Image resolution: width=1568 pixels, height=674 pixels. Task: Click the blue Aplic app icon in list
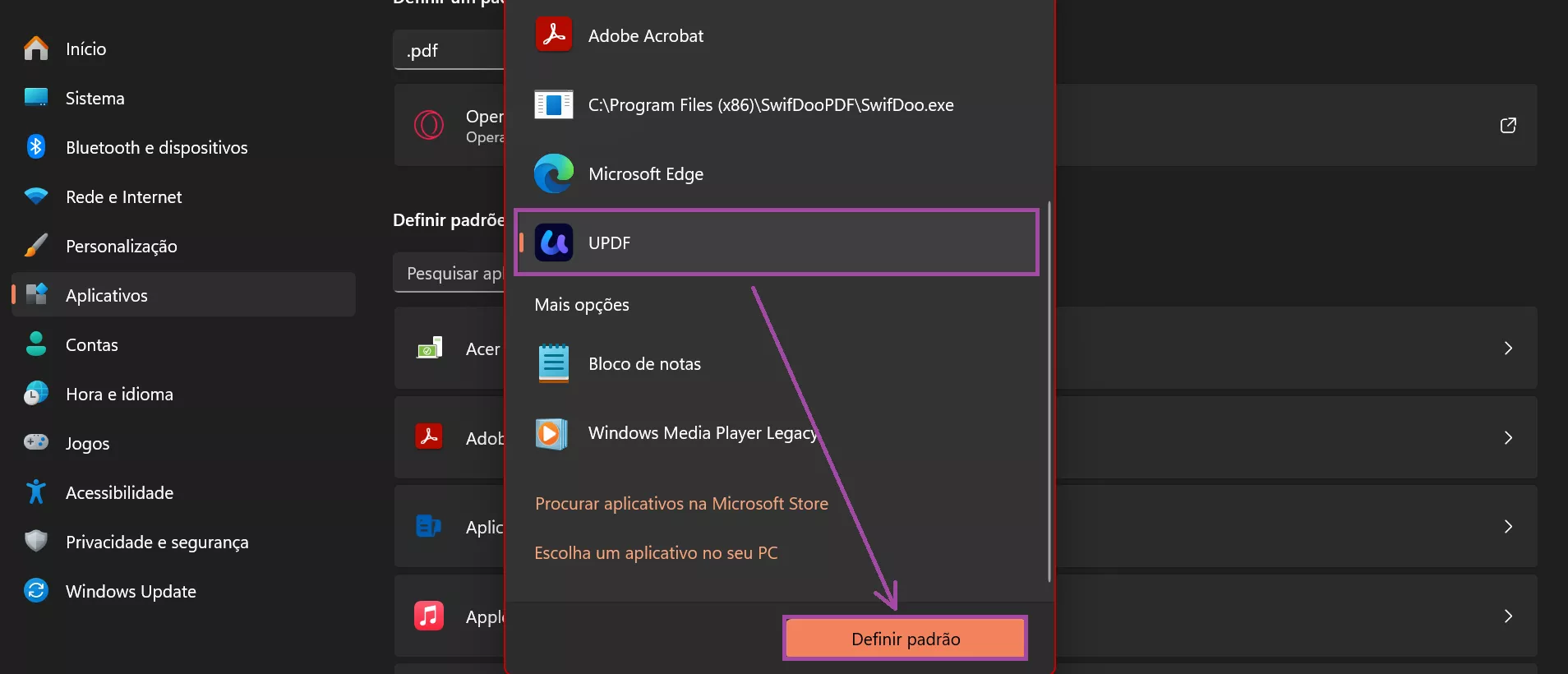429,525
